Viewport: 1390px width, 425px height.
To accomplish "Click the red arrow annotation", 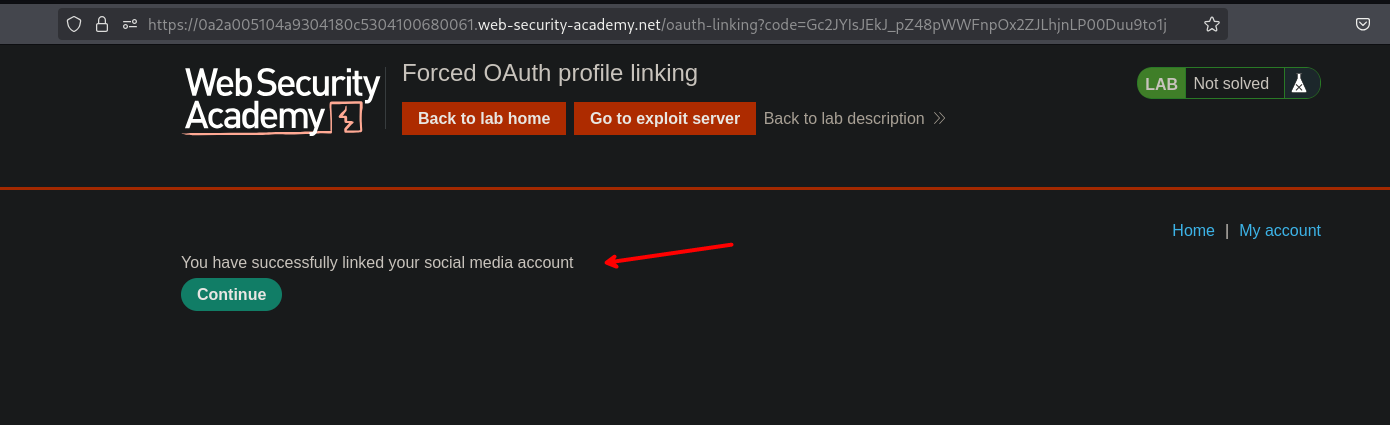I will [x=670, y=254].
